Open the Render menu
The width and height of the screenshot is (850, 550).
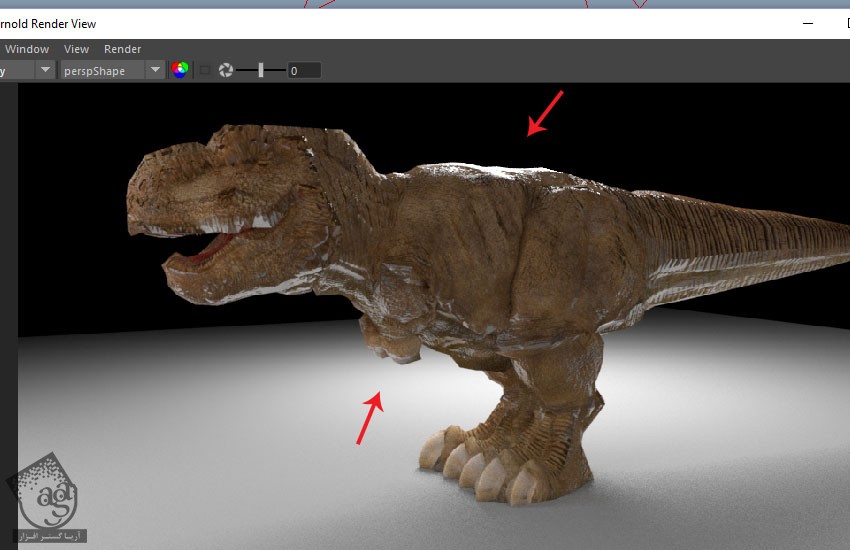(x=123, y=49)
